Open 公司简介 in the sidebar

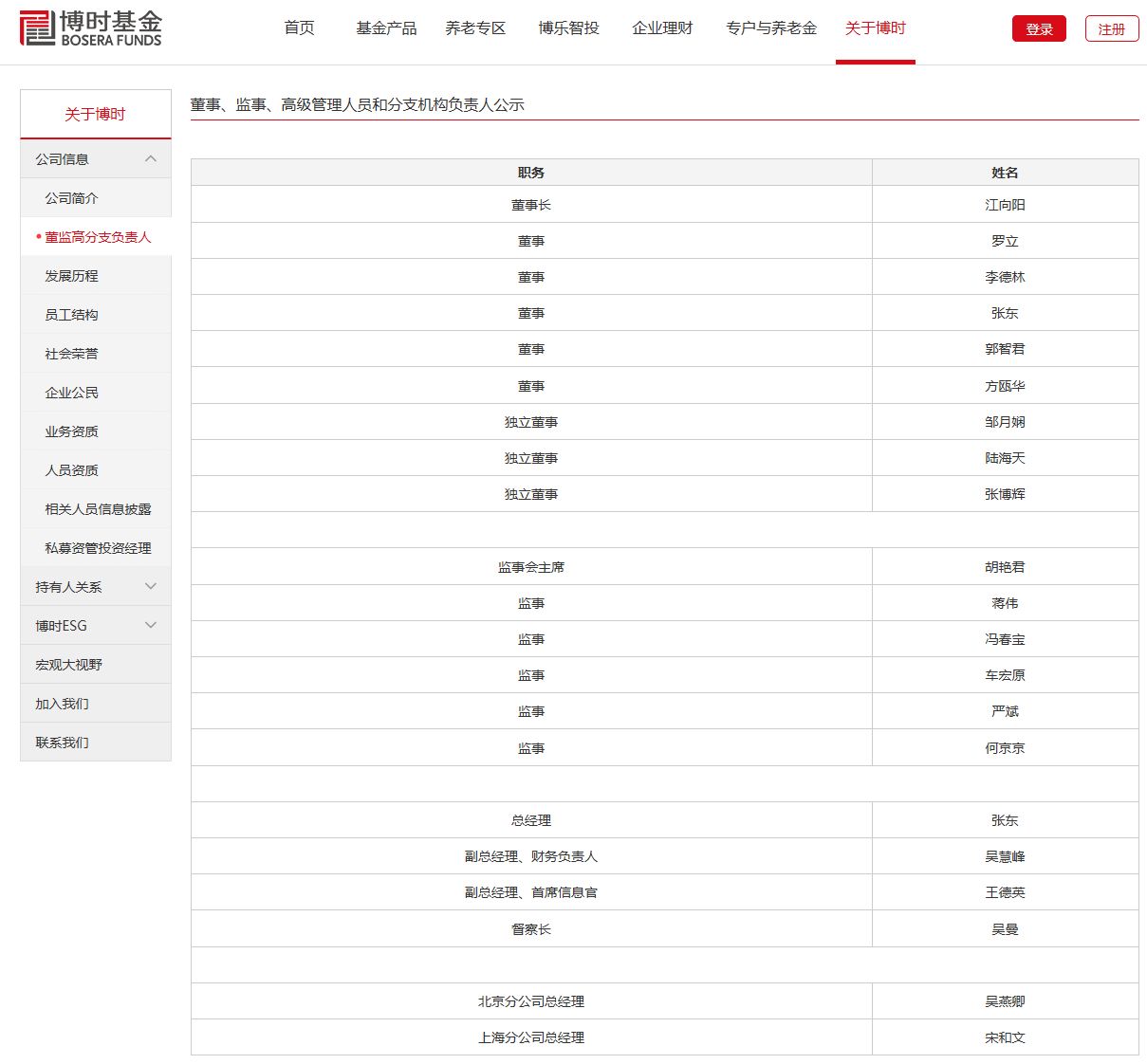(x=71, y=198)
